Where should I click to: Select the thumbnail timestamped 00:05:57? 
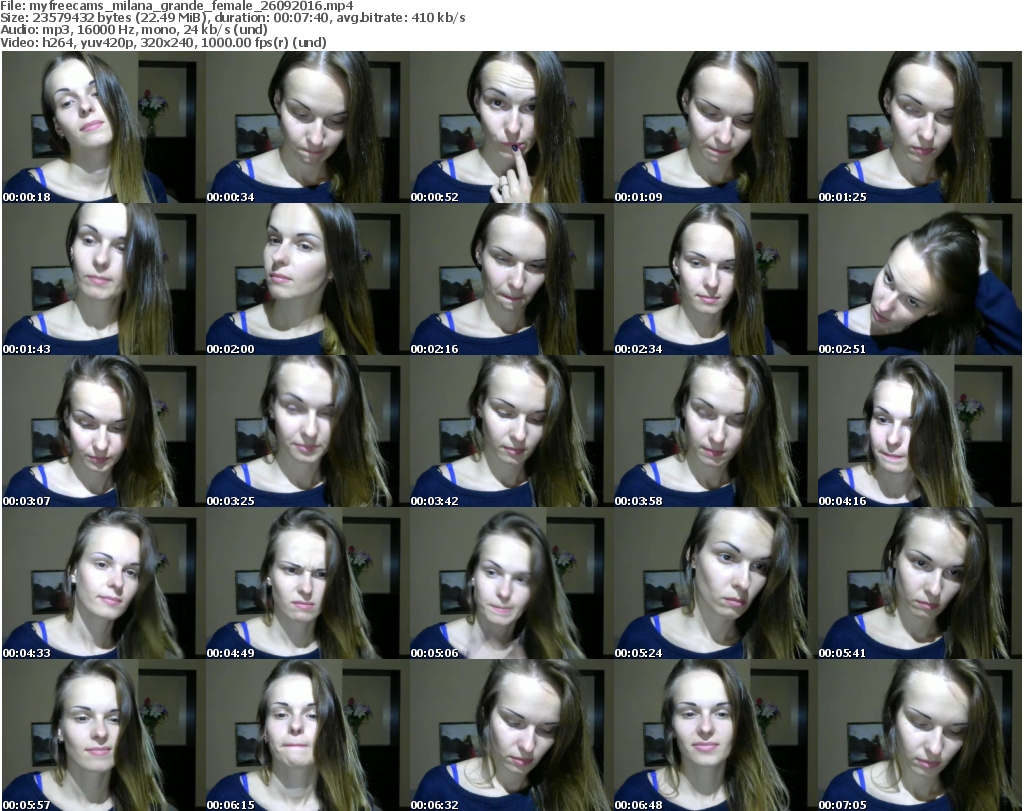click(104, 735)
